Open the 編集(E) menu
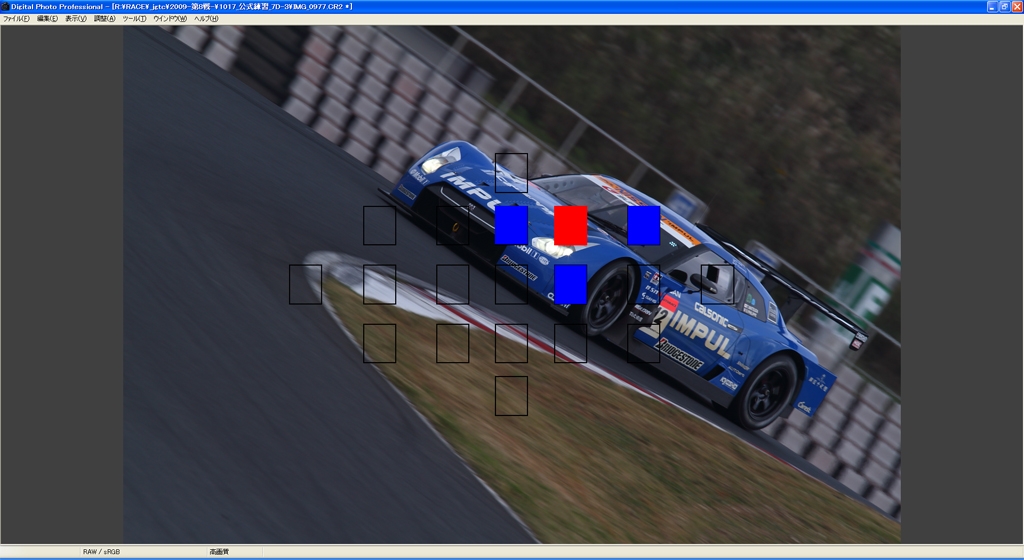The height and width of the screenshot is (560, 1024). coord(47,19)
